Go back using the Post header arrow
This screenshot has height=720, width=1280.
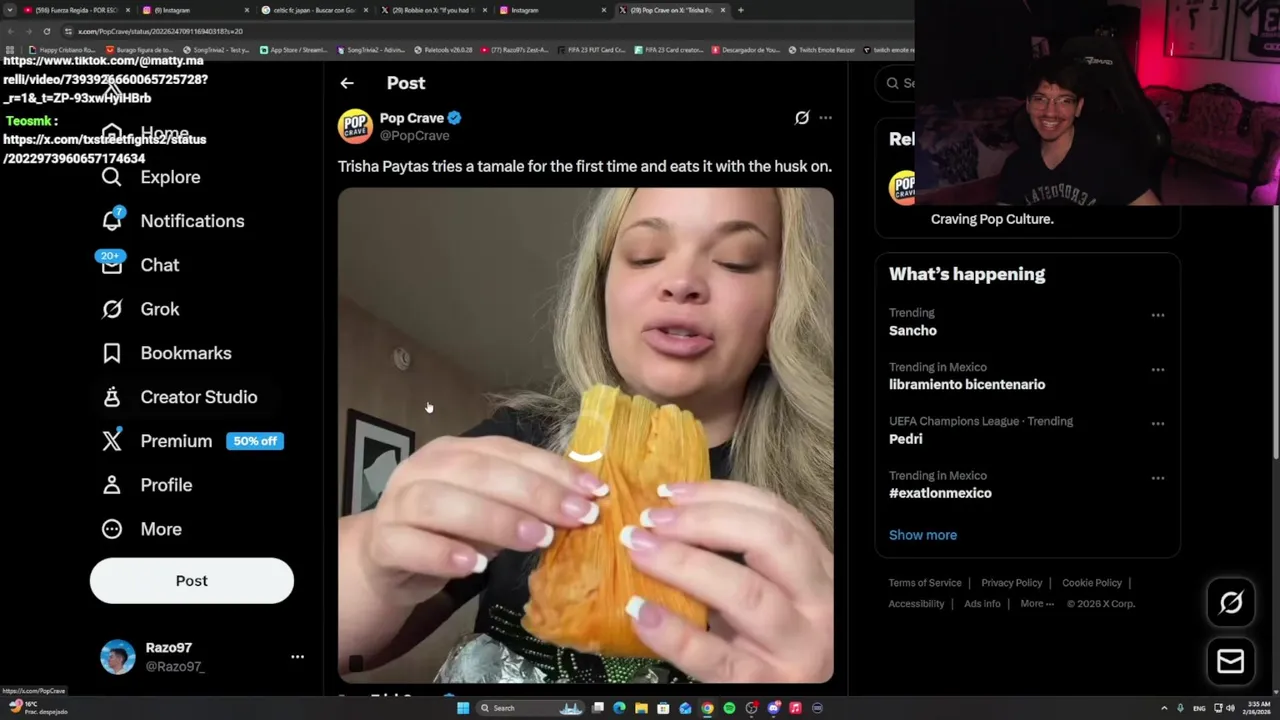(x=347, y=83)
